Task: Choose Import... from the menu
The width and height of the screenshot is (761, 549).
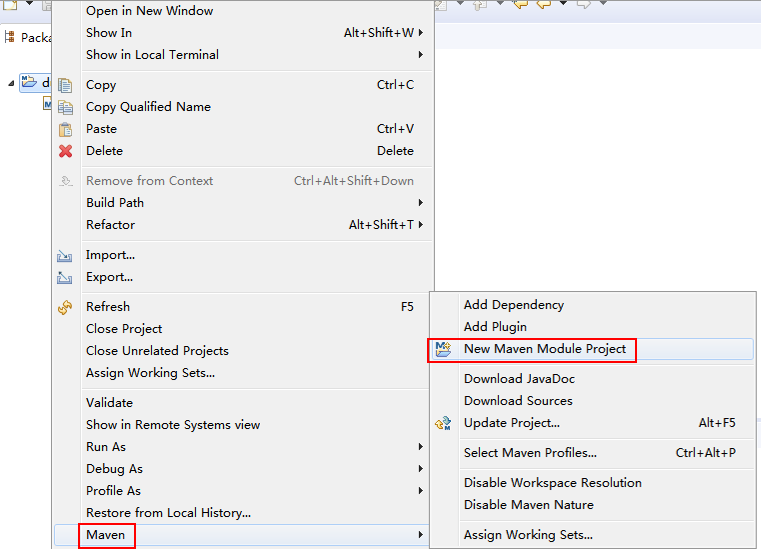Action: point(243,255)
